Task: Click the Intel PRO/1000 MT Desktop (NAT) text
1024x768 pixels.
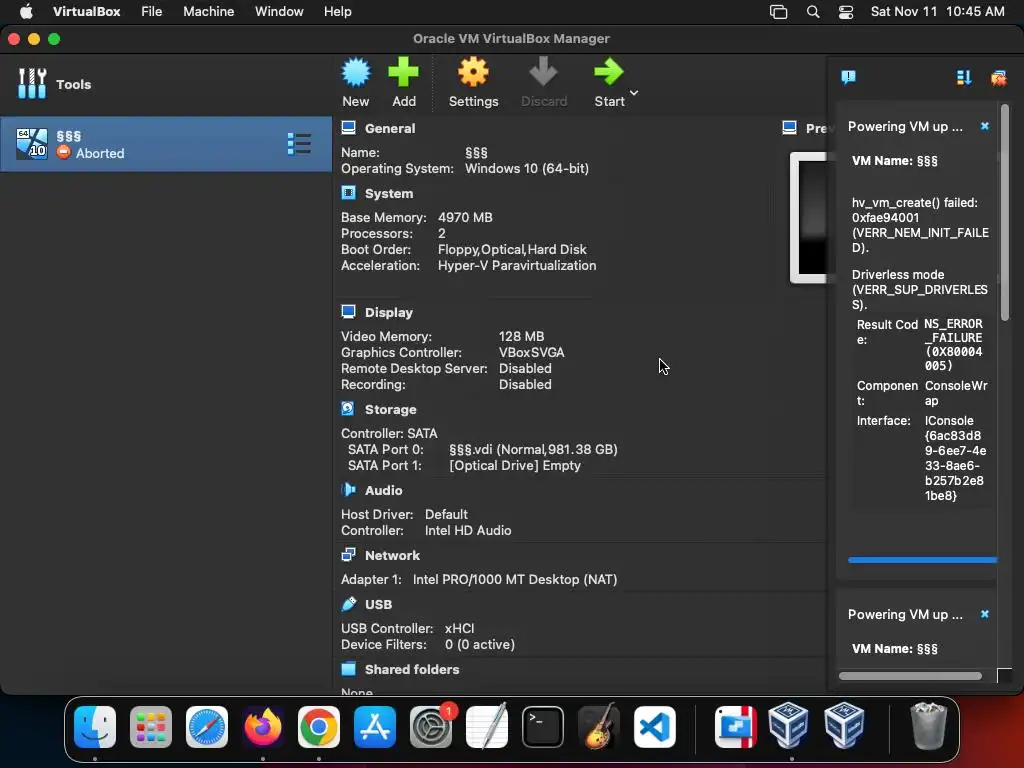Action: (515, 579)
